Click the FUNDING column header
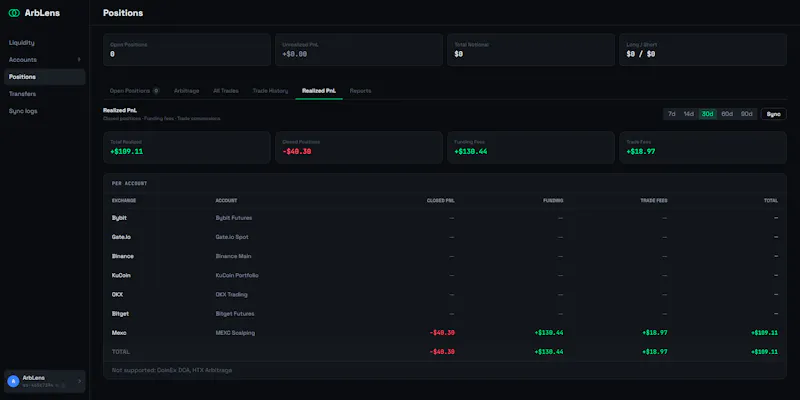Screen dimensions: 800x400 click(553, 201)
